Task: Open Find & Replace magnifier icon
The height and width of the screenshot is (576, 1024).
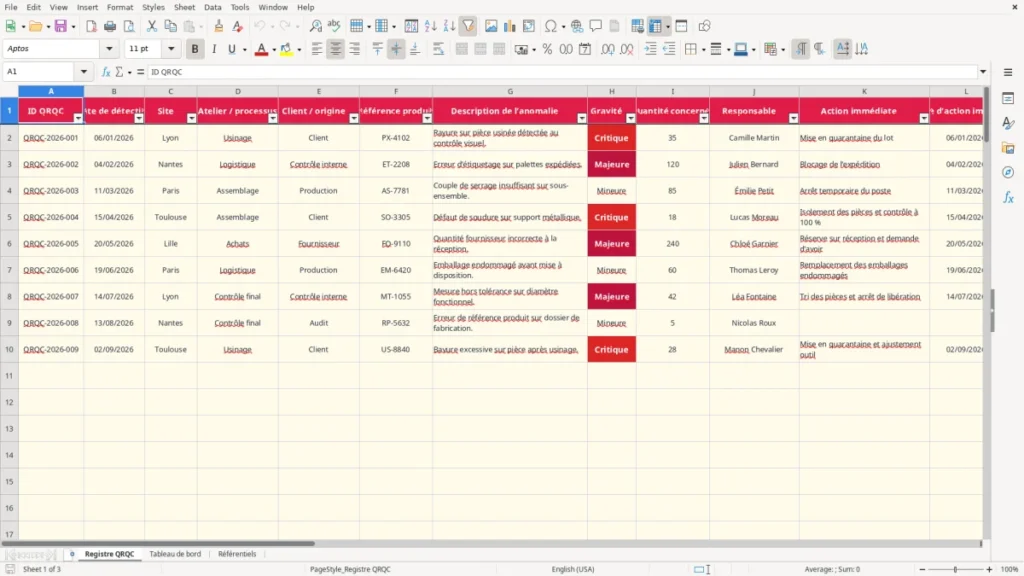Action: click(x=315, y=26)
